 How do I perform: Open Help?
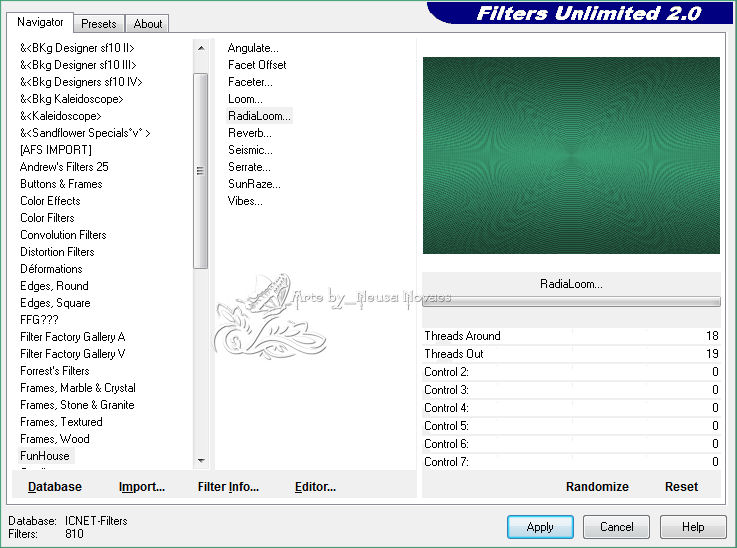click(x=693, y=527)
